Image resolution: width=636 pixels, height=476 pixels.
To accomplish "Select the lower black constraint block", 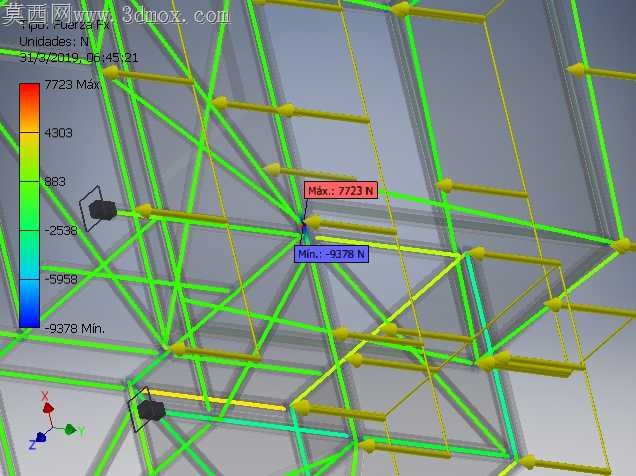I will (151, 410).
